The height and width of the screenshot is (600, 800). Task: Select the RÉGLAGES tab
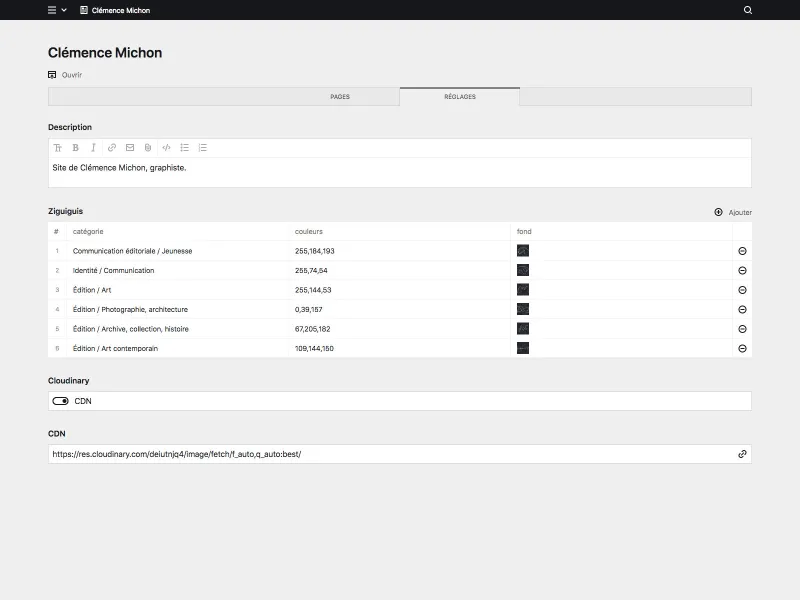point(460,97)
